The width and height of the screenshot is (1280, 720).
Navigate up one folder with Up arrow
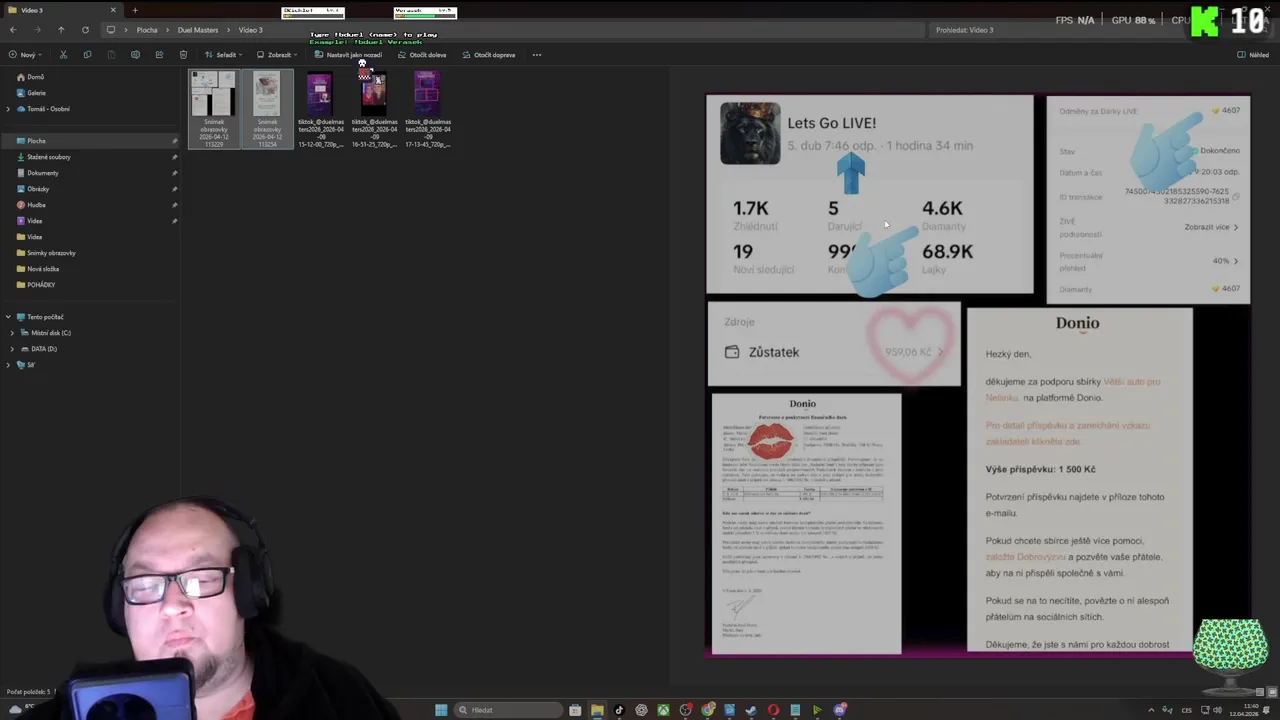[x=61, y=30]
